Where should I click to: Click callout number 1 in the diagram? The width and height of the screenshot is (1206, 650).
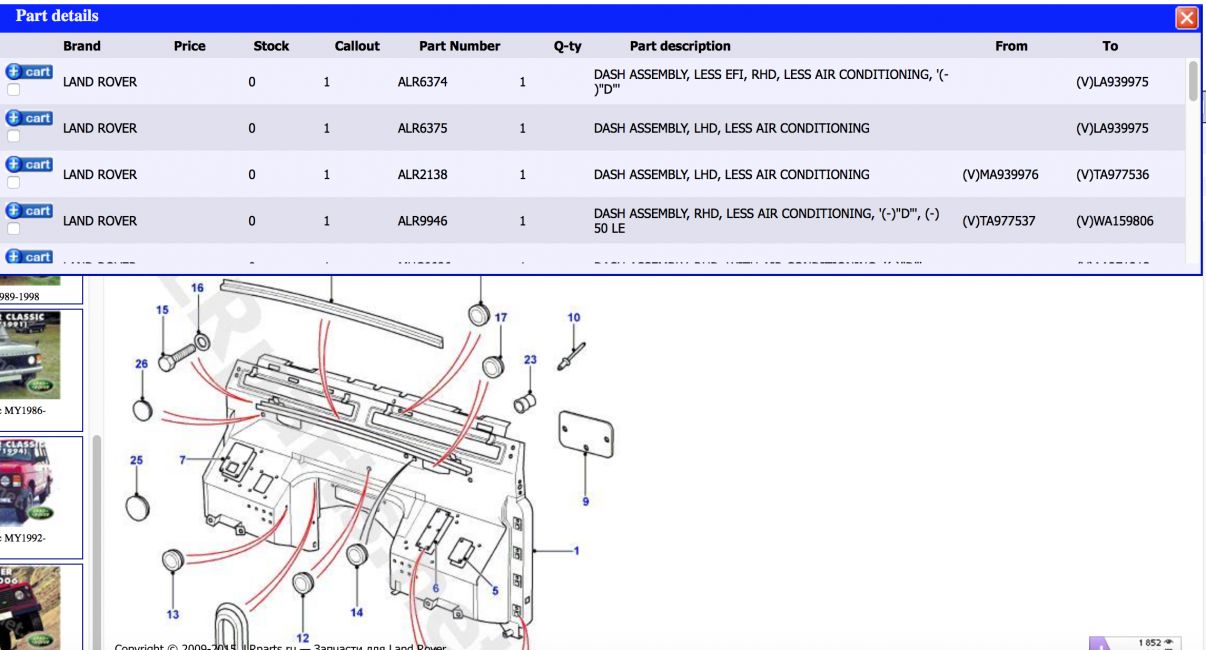point(576,550)
